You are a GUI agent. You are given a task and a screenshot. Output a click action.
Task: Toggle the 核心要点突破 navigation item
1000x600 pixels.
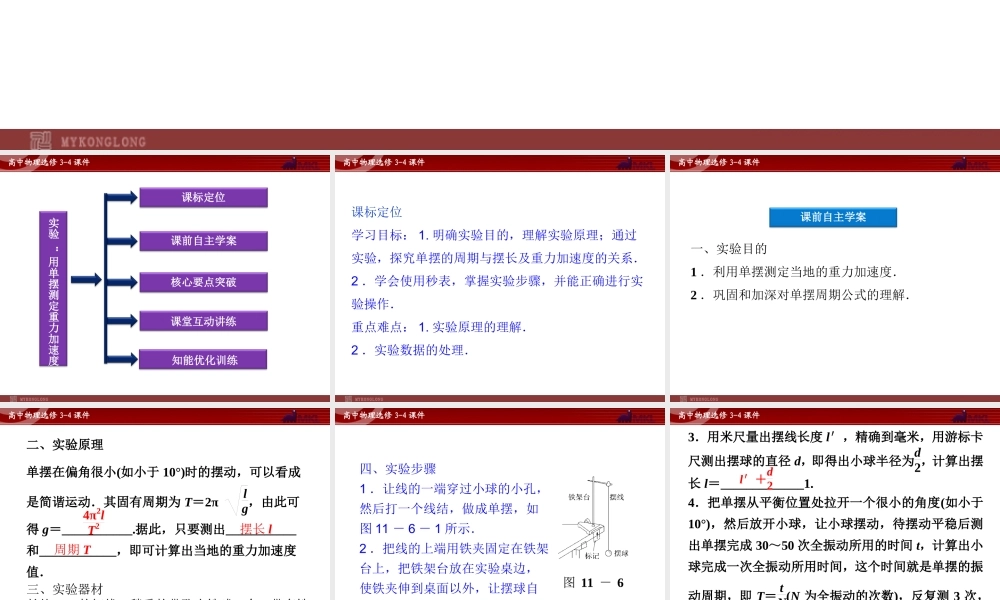point(204,280)
